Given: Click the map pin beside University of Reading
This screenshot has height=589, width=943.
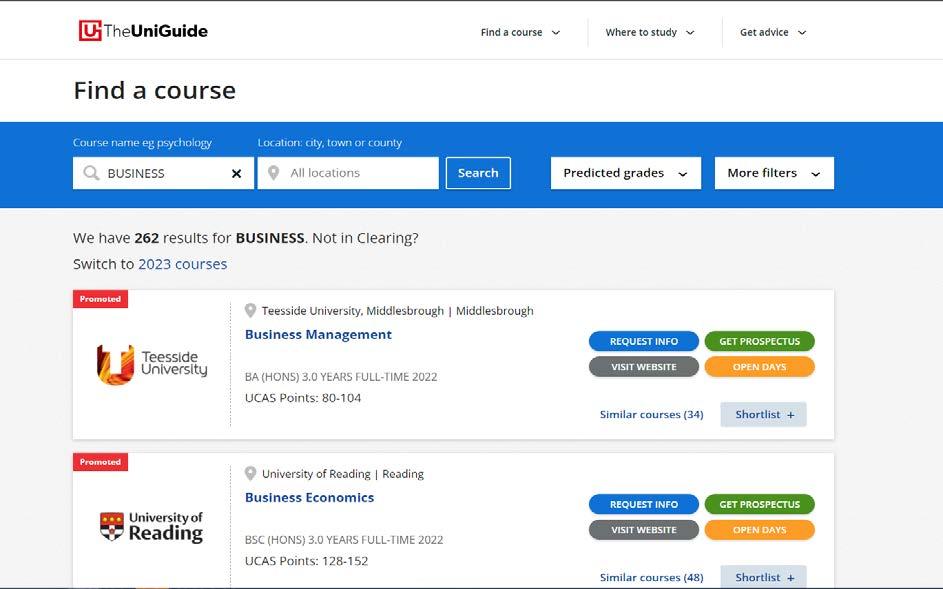Looking at the screenshot, I should click(250, 473).
